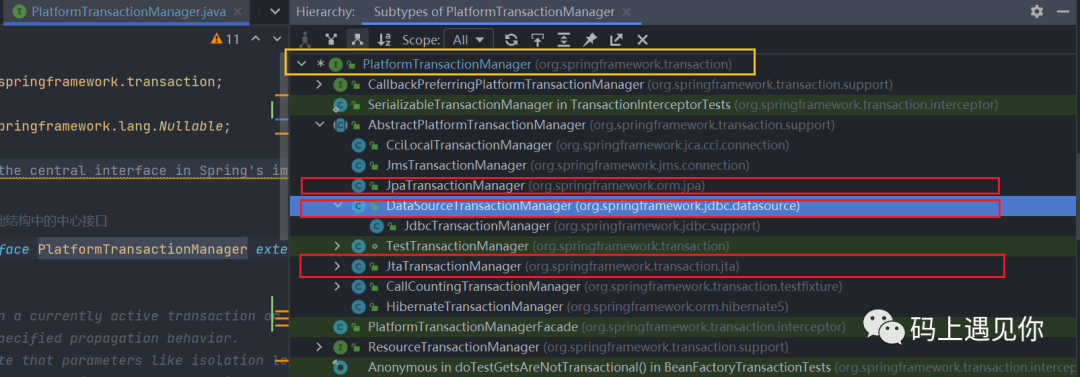Toggle subtypes hierarchy view button
1080x377 pixels.
point(356,40)
